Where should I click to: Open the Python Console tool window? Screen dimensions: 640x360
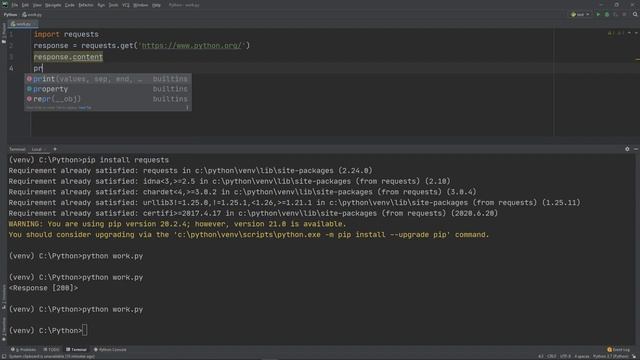tap(110, 350)
